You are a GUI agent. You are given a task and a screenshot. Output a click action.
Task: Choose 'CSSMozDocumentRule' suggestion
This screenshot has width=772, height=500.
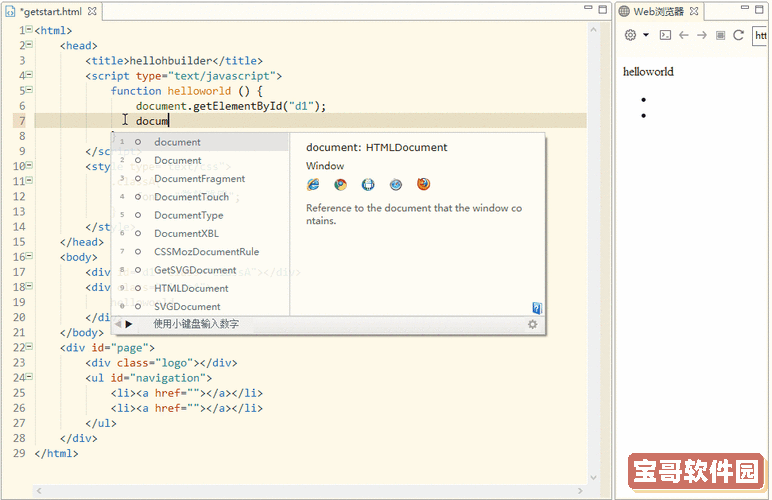(200, 251)
